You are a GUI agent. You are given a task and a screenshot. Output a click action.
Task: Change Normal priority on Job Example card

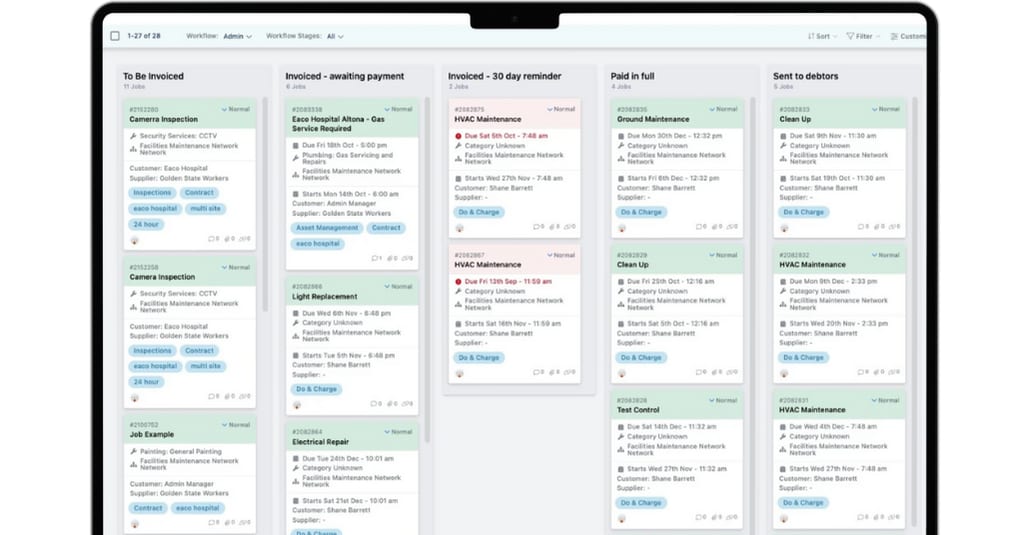tap(235, 425)
